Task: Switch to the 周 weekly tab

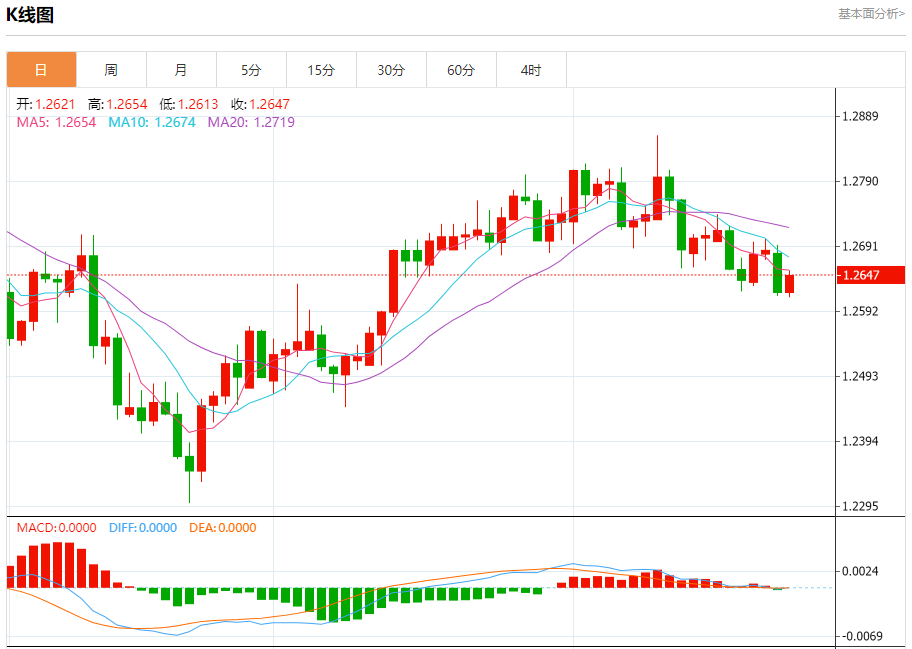Action: coord(111,70)
